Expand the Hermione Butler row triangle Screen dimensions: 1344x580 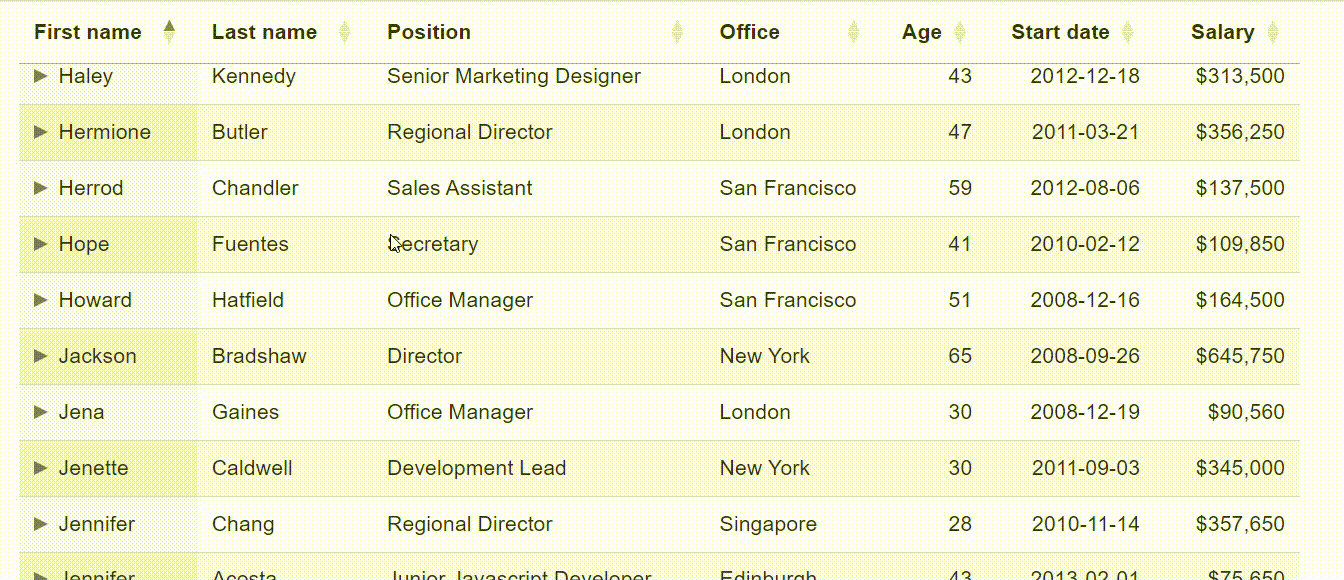pyautogui.click(x=41, y=132)
